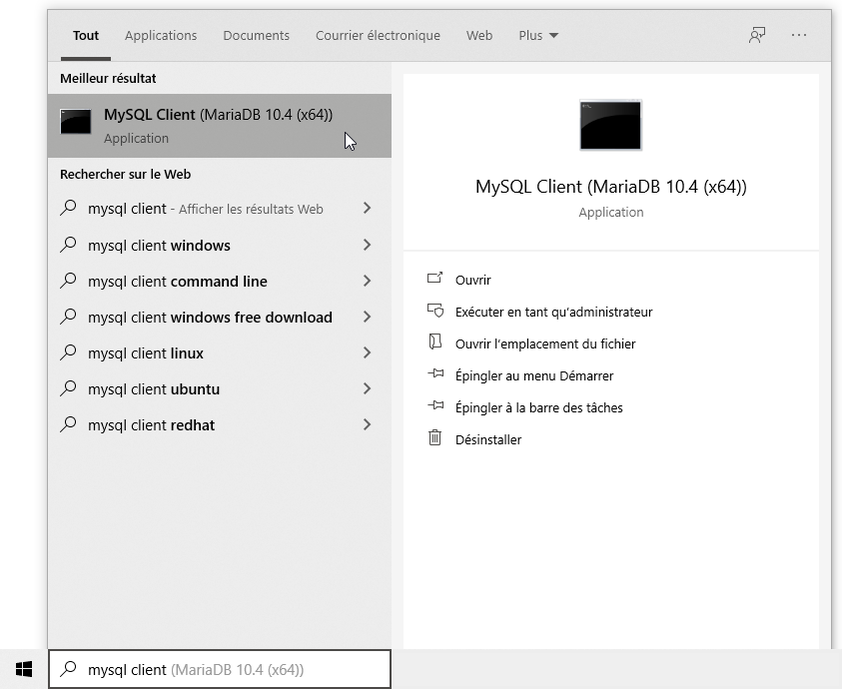Click the magnifier icon next to 'mysql client redhat'
This screenshot has height=689, width=842.
tap(68, 424)
